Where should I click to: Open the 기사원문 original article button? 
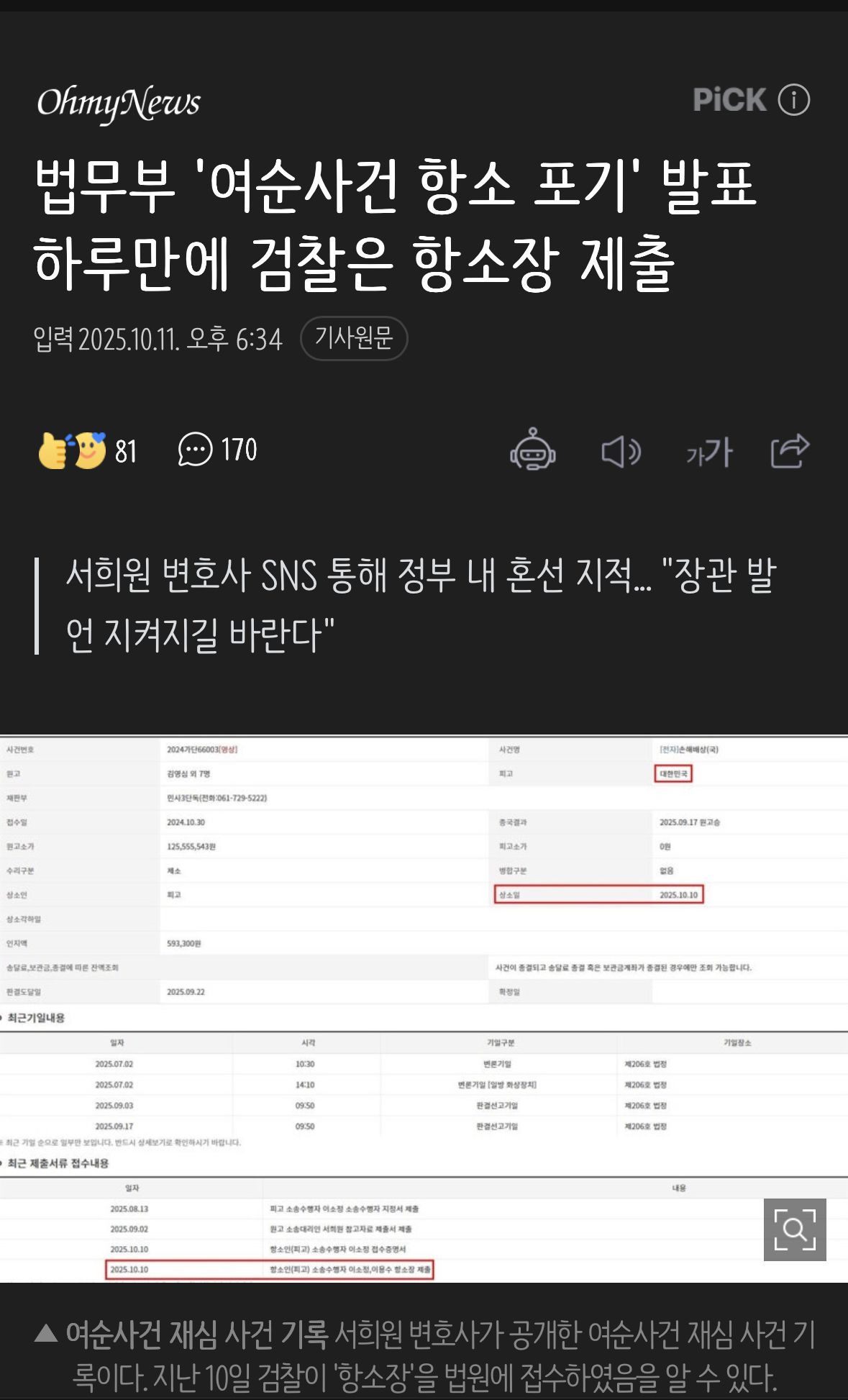tap(354, 338)
